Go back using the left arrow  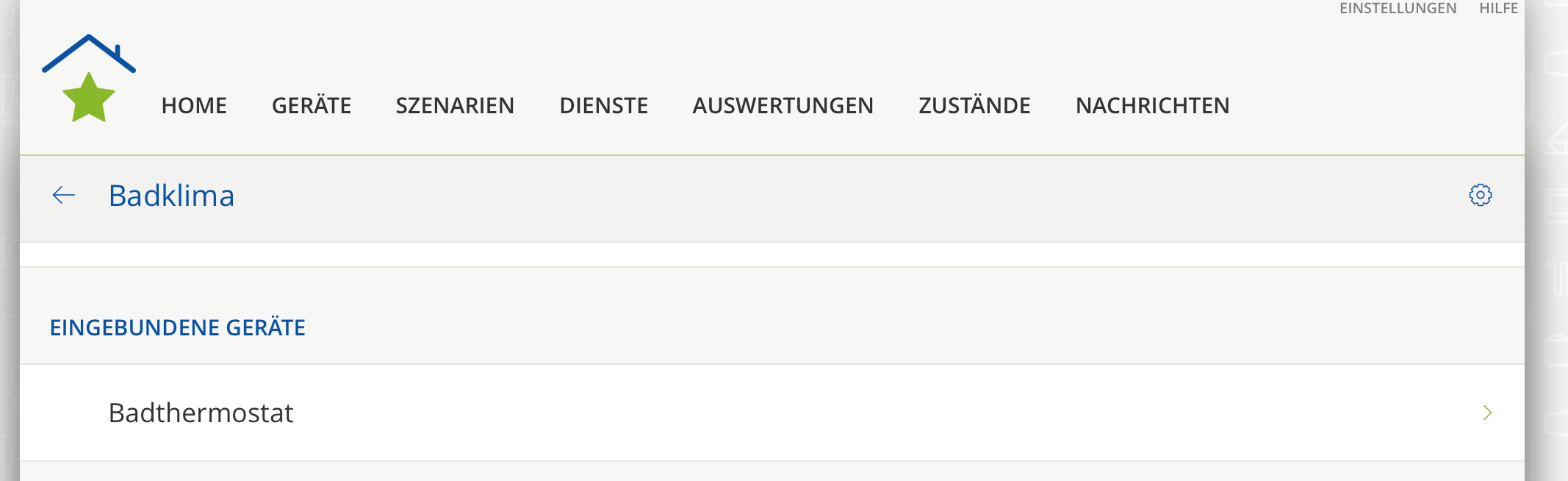tap(64, 196)
